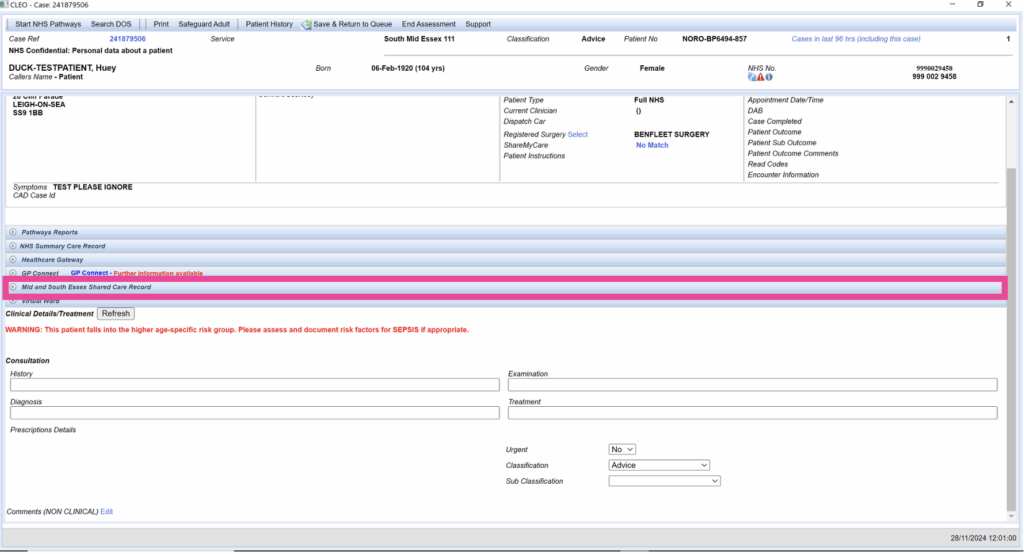
Task: Click the Cases in last 96 hrs link
Action: [x=856, y=39]
